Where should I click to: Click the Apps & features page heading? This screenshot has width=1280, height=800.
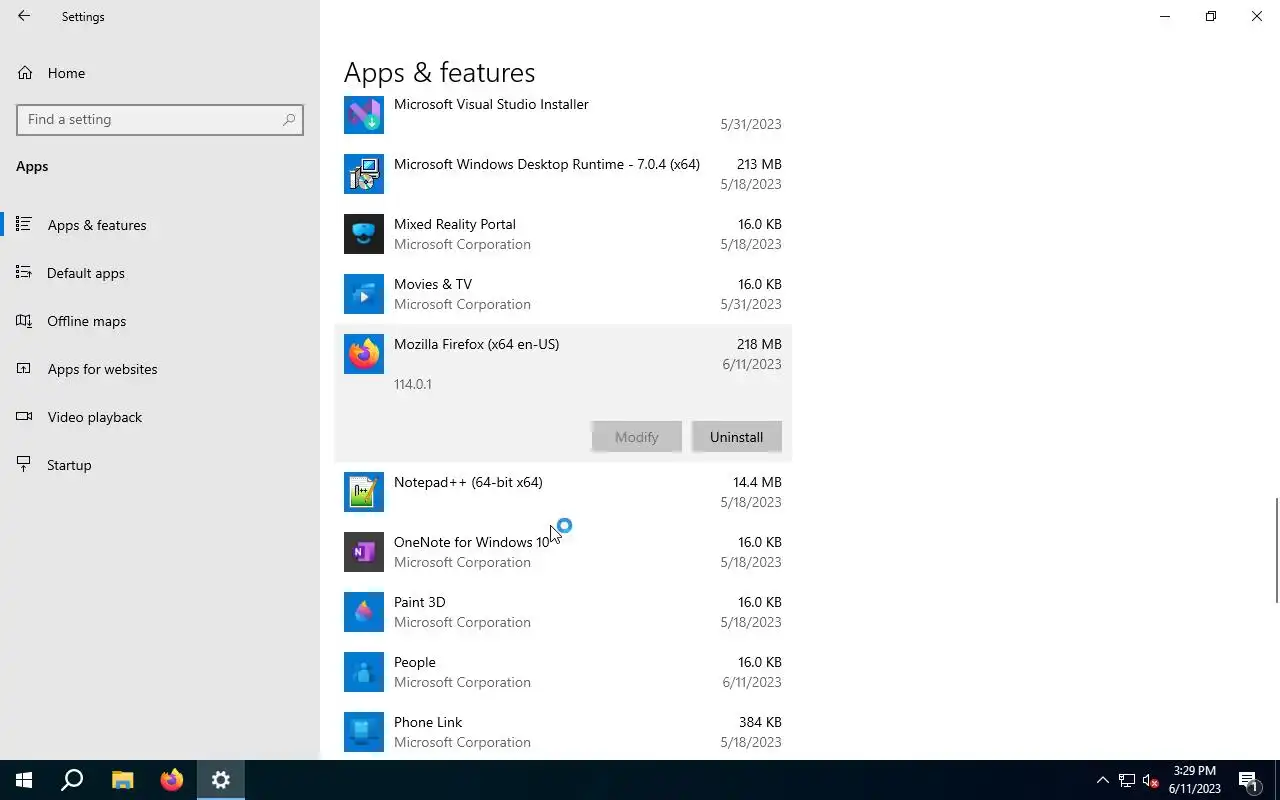point(440,72)
